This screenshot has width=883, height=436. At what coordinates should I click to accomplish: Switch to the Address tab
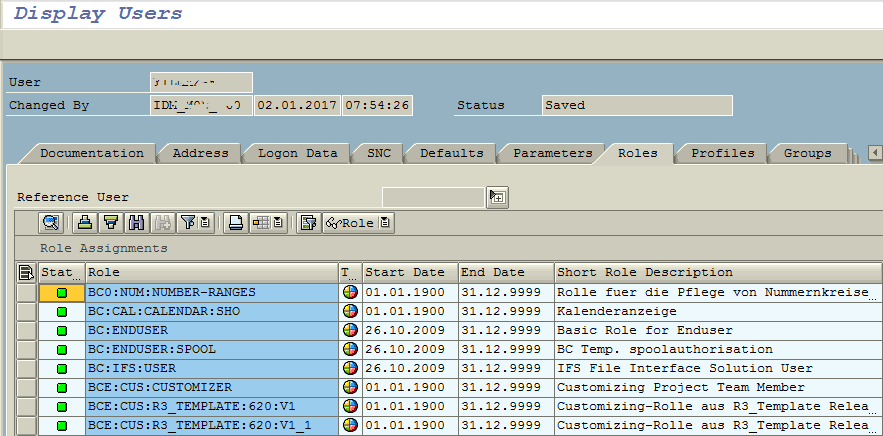tap(200, 153)
